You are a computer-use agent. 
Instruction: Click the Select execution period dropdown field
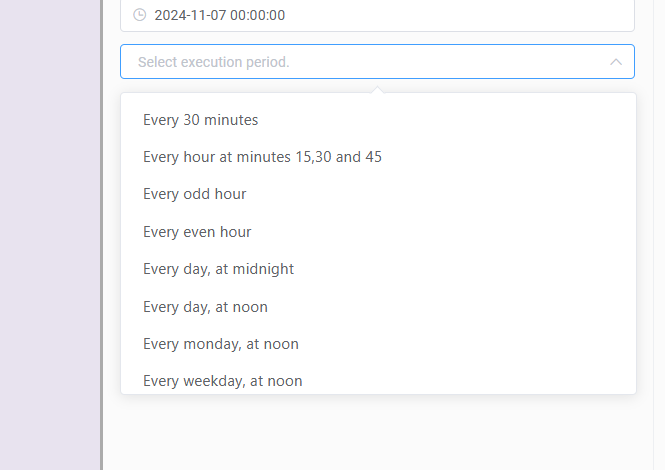click(360, 62)
